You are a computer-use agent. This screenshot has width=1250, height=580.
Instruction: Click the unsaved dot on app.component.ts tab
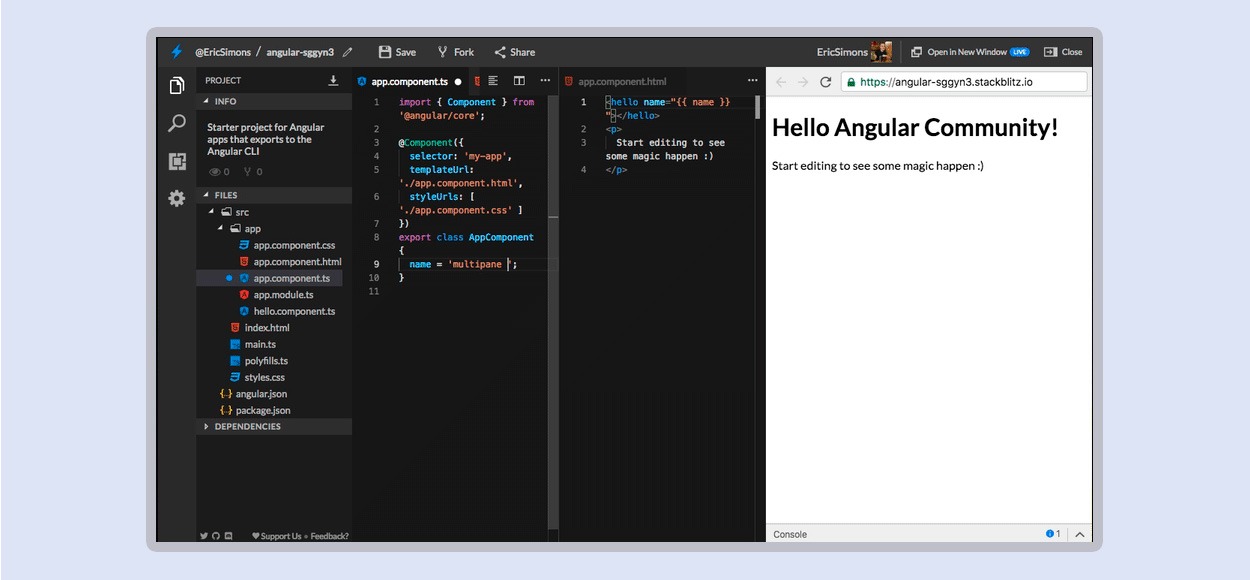[458, 81]
